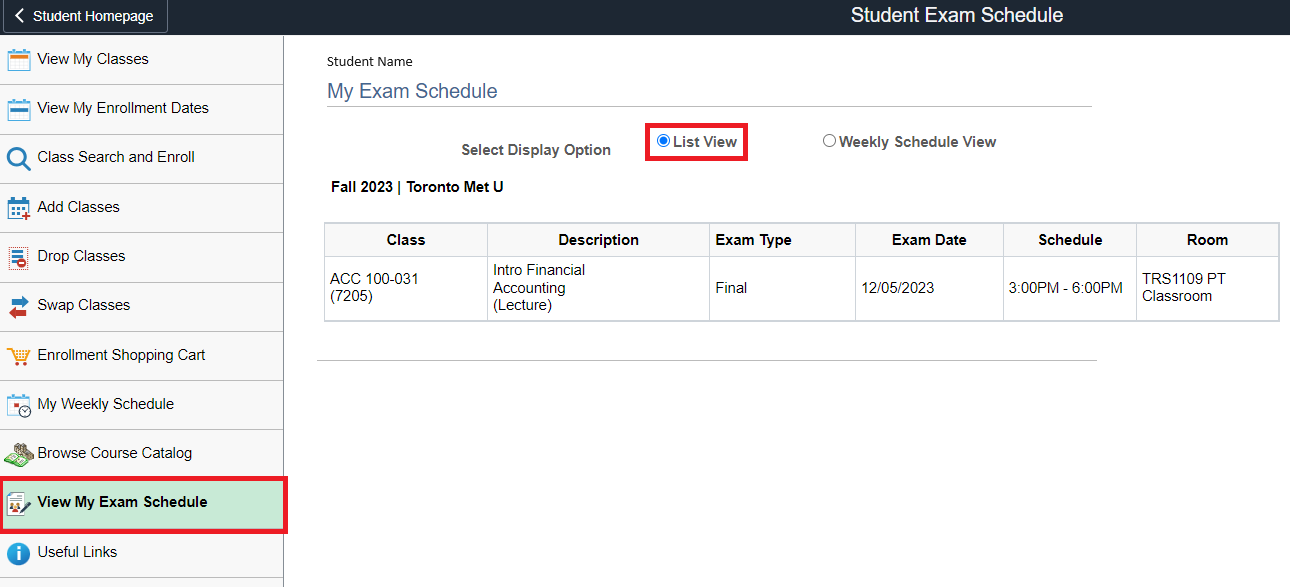Click the ACC 100-031 class cell
The image size is (1290, 587).
(x=374, y=287)
